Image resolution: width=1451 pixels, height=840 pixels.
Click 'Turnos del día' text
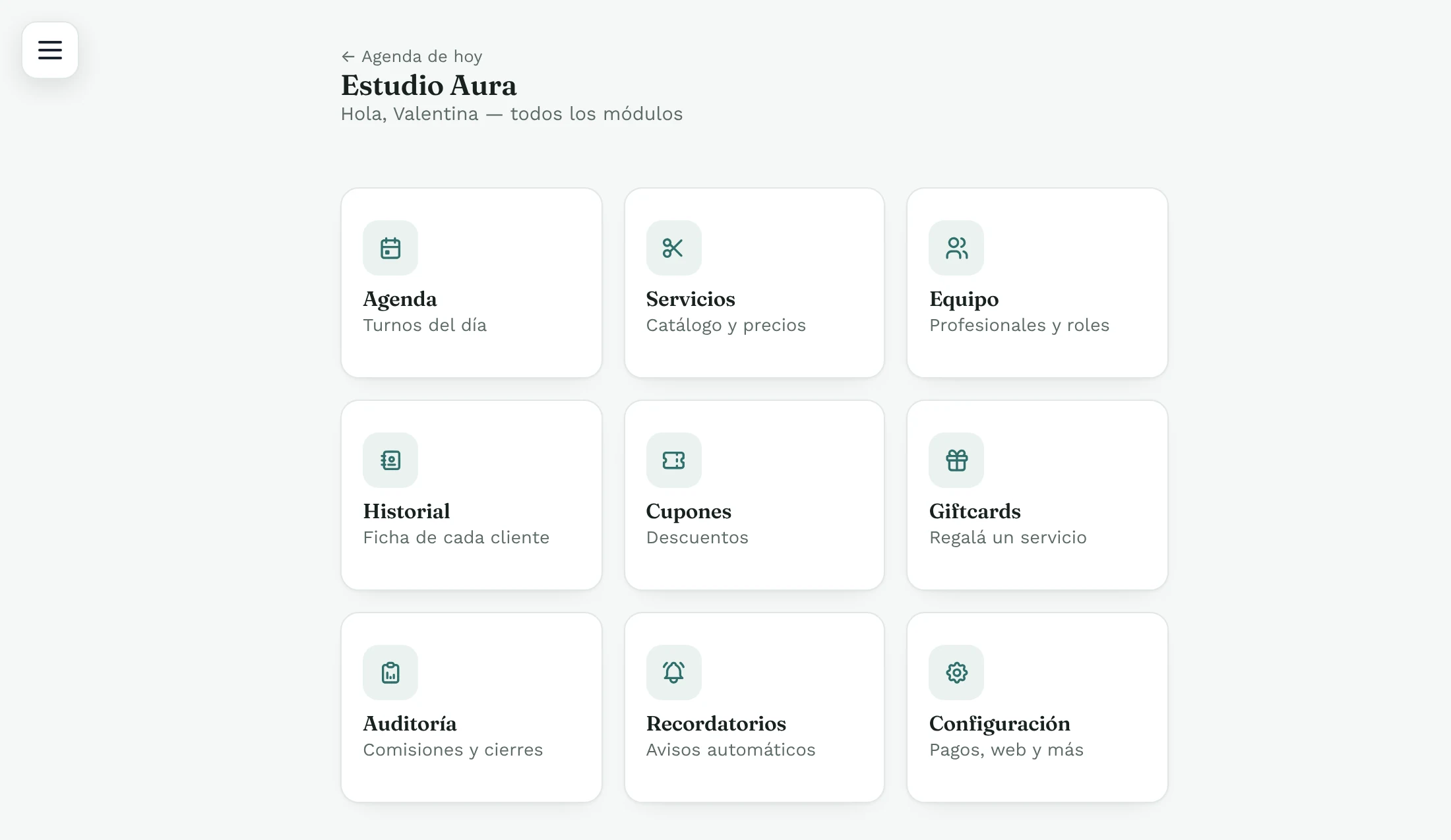click(x=425, y=325)
